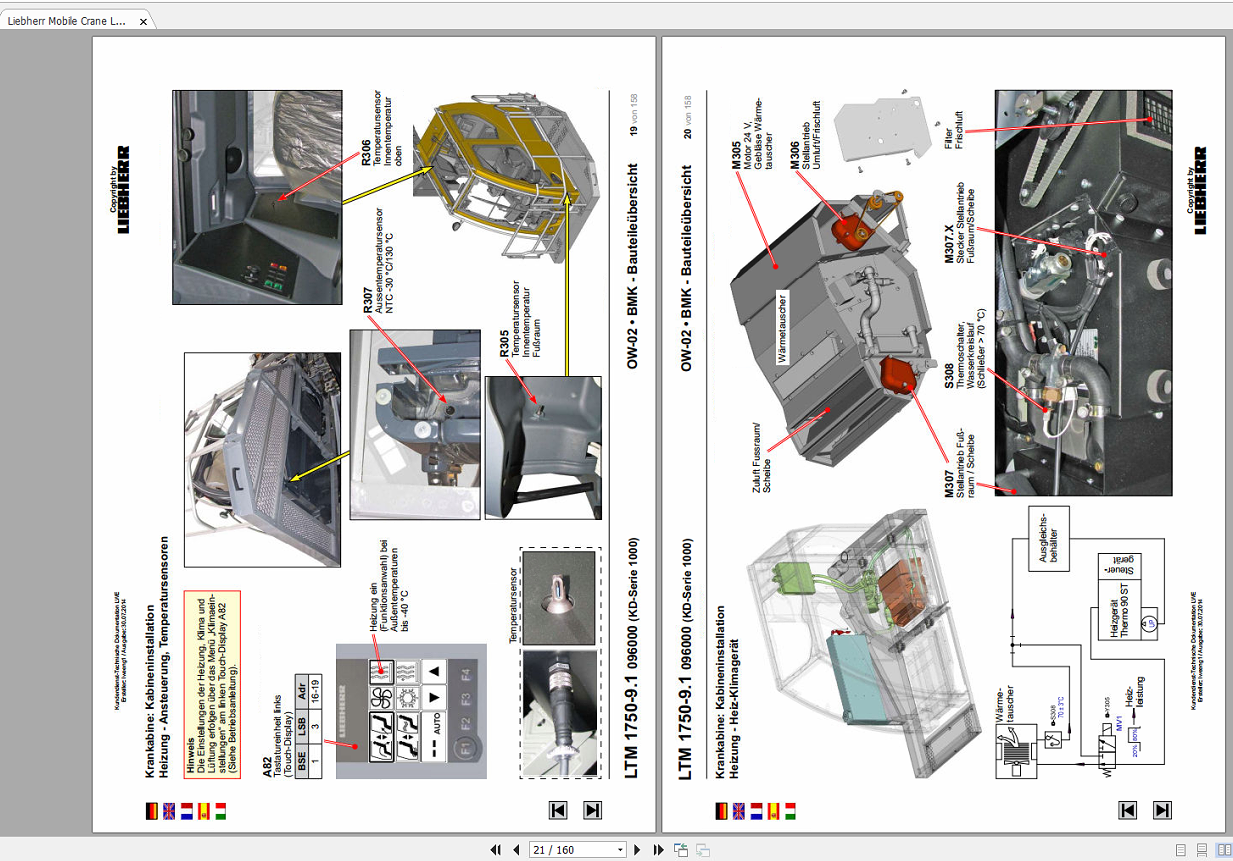Click the forward-arrow button on page 19
The height and width of the screenshot is (861, 1233).
point(592,810)
